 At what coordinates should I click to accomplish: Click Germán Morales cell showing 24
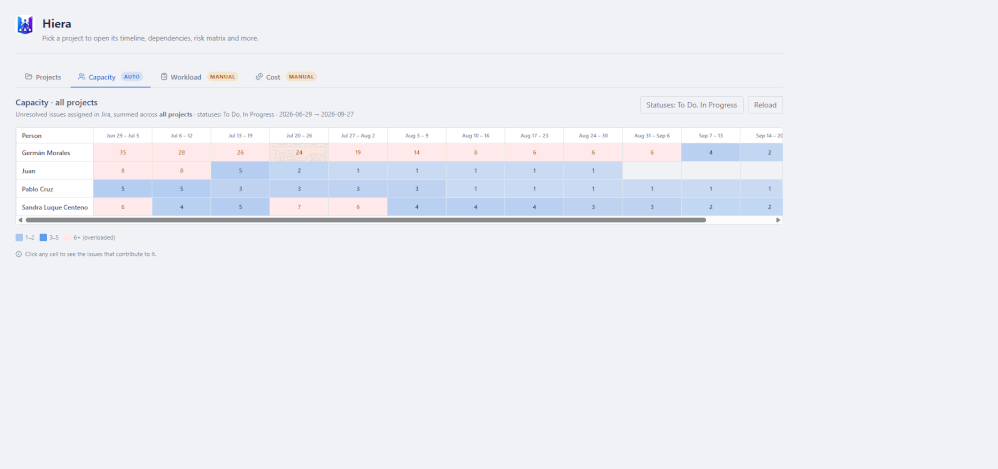point(299,153)
